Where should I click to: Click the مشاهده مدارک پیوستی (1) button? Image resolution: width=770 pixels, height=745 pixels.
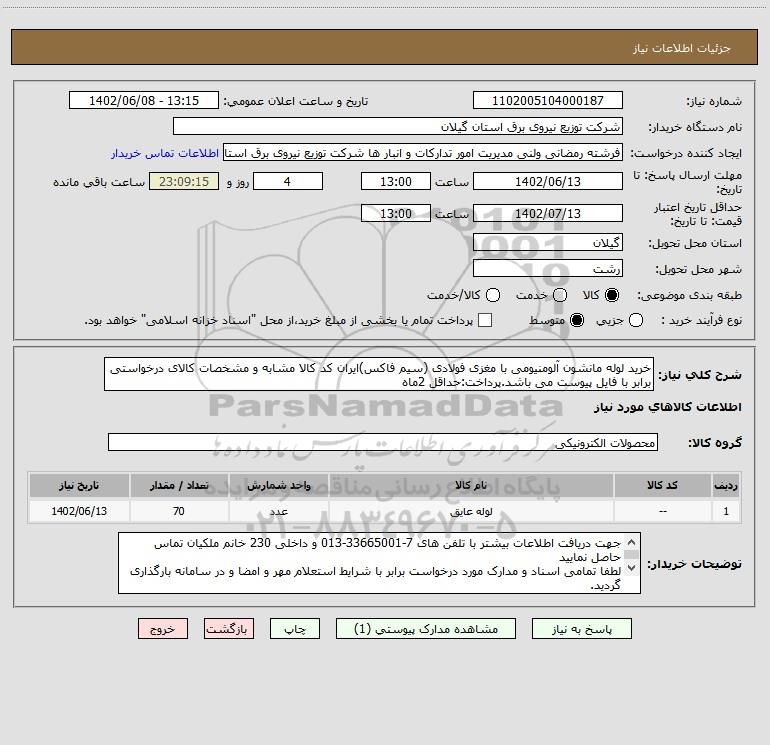(426, 629)
